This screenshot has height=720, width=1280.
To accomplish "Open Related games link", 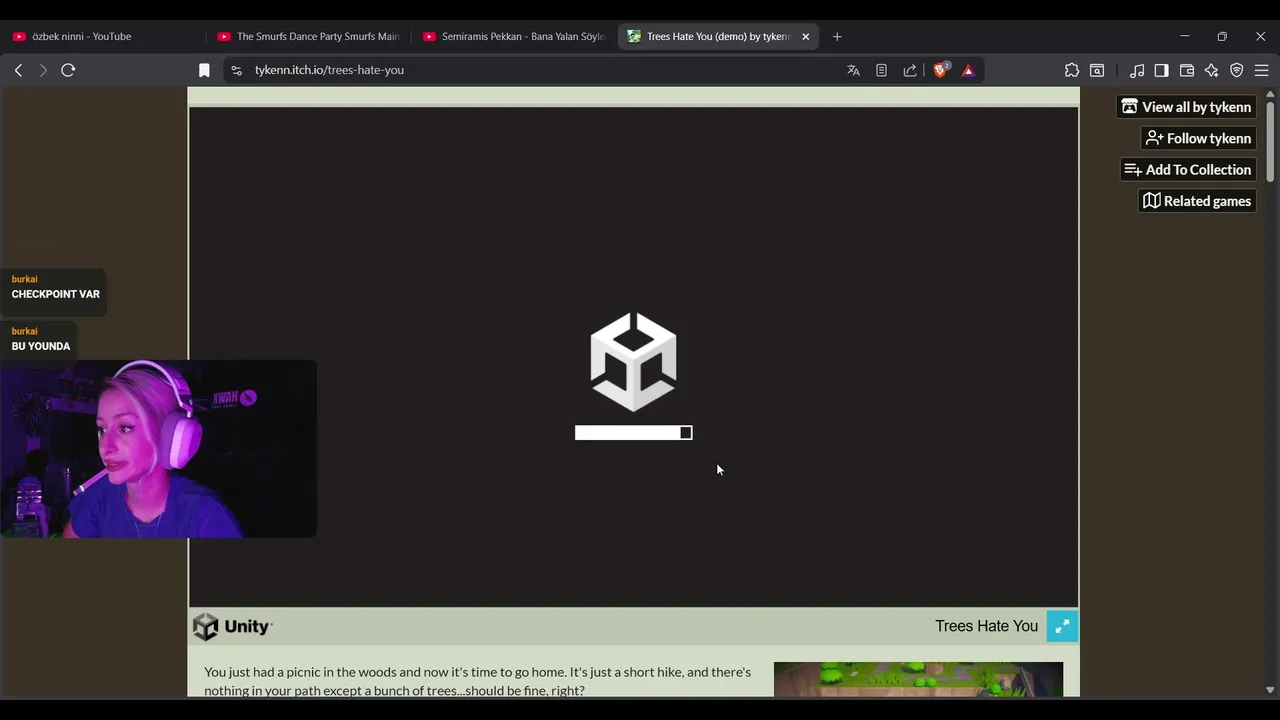I will coord(1197,201).
